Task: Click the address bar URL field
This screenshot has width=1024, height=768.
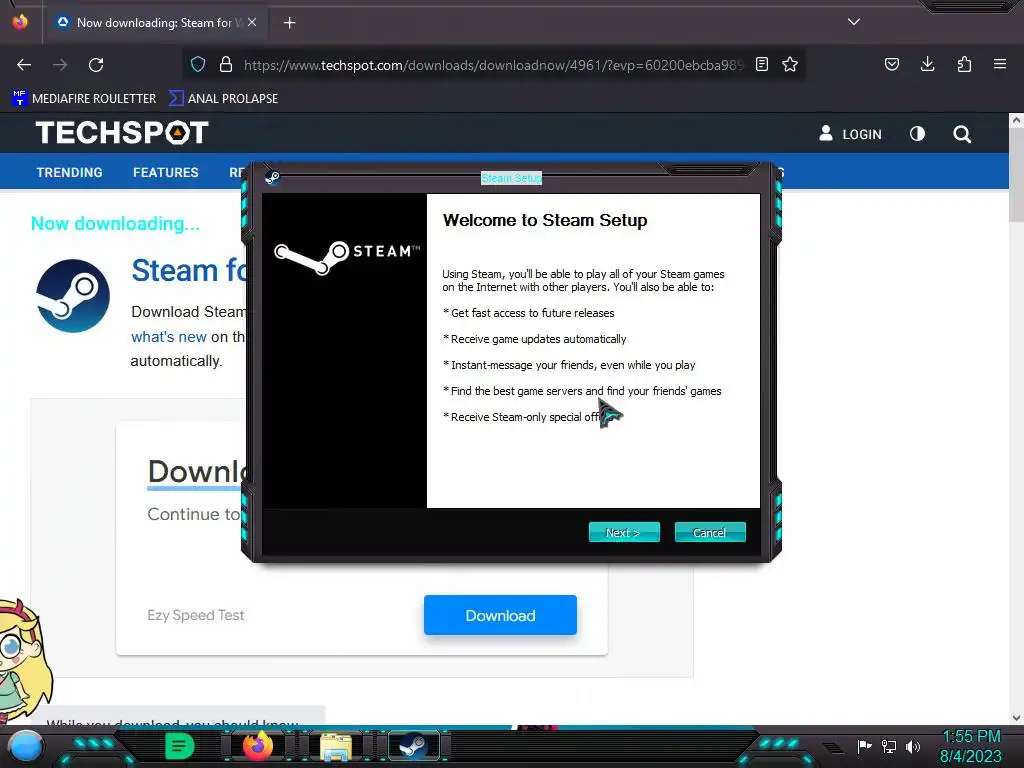Action: 493,65
